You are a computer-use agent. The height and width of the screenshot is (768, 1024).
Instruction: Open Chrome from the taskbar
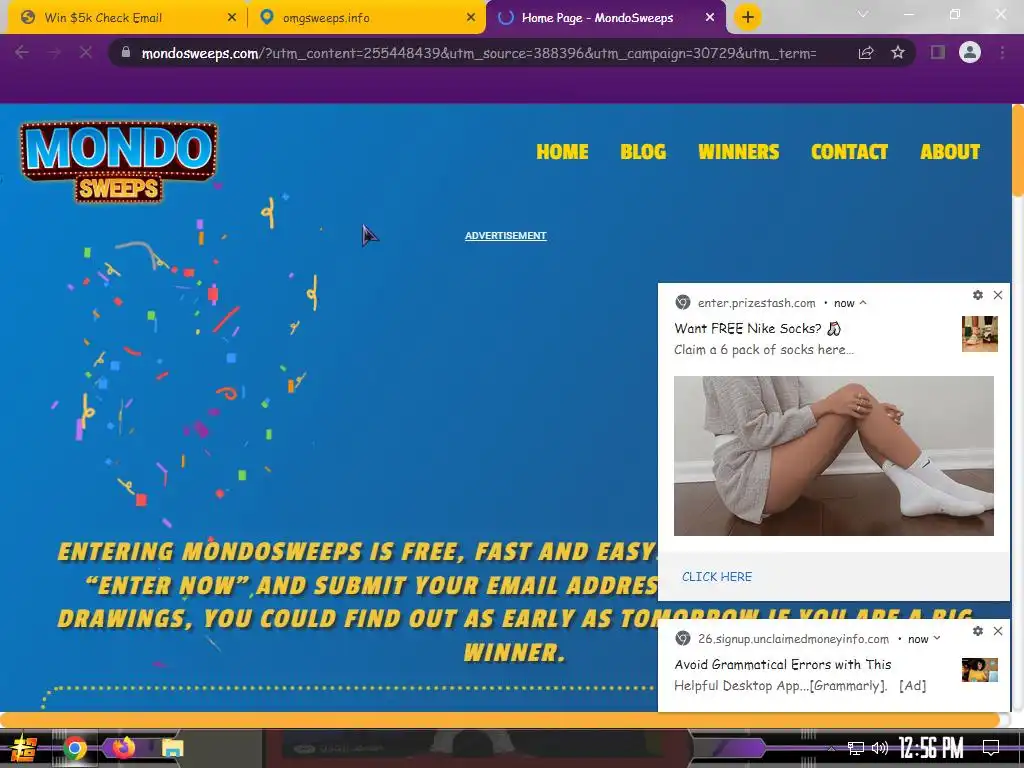[74, 748]
